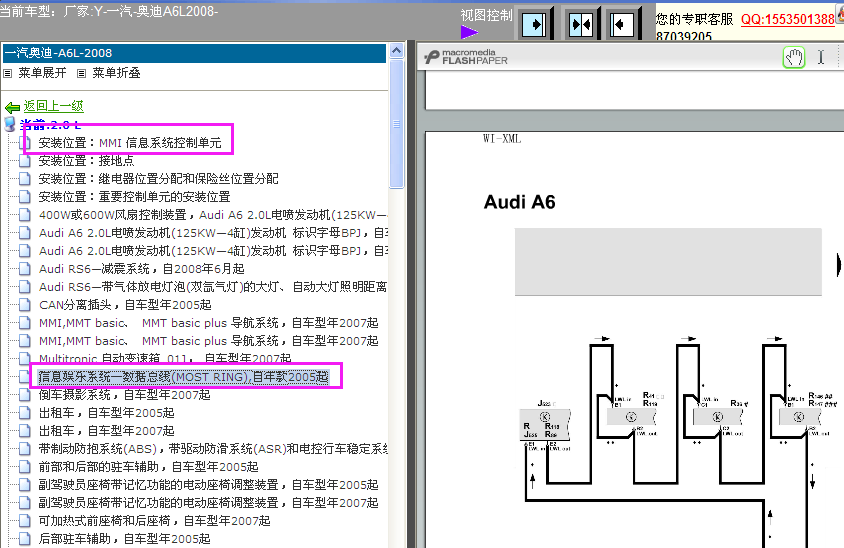Click the collapse-left view control icon
The image size is (844, 548).
(623, 22)
